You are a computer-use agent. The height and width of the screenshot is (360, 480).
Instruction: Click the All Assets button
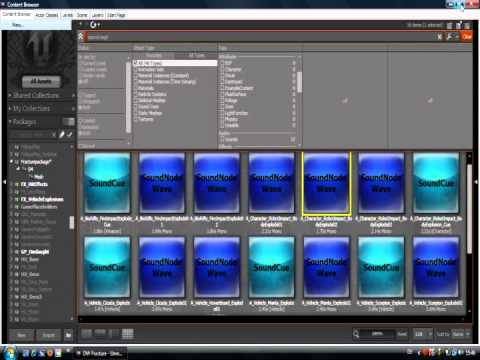pyautogui.click(x=41, y=81)
